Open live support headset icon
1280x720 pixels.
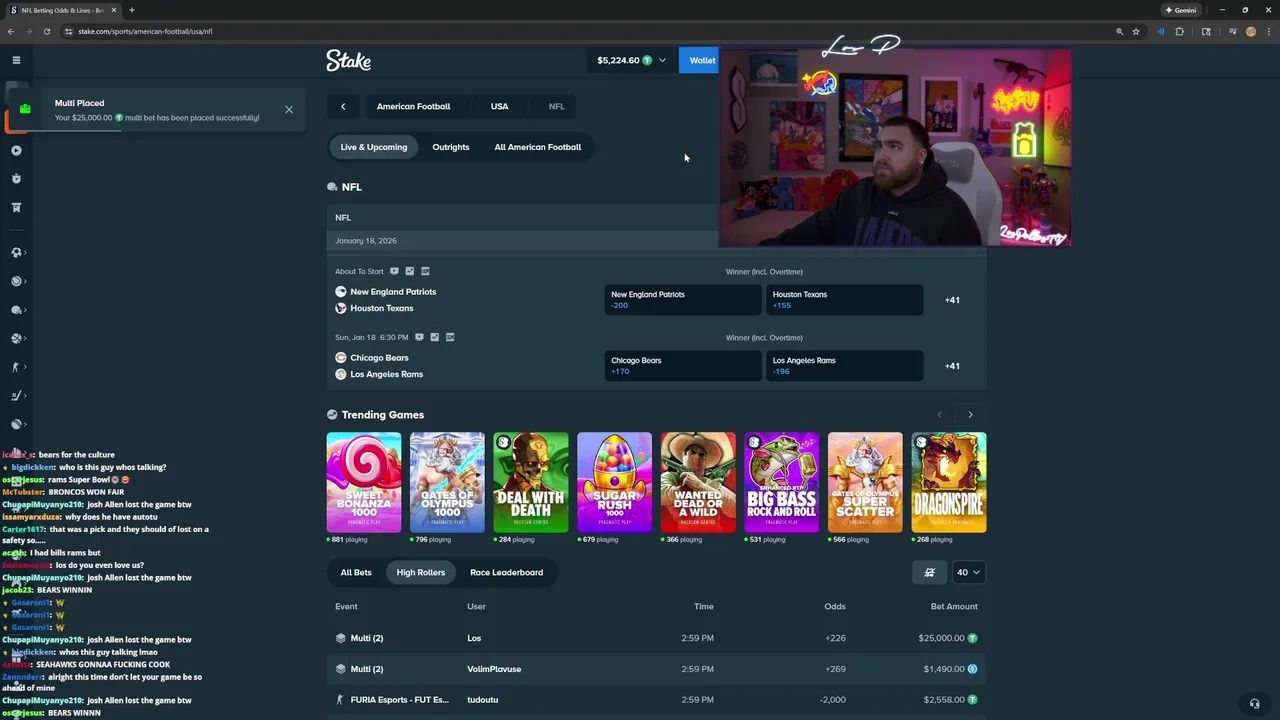(x=1254, y=703)
